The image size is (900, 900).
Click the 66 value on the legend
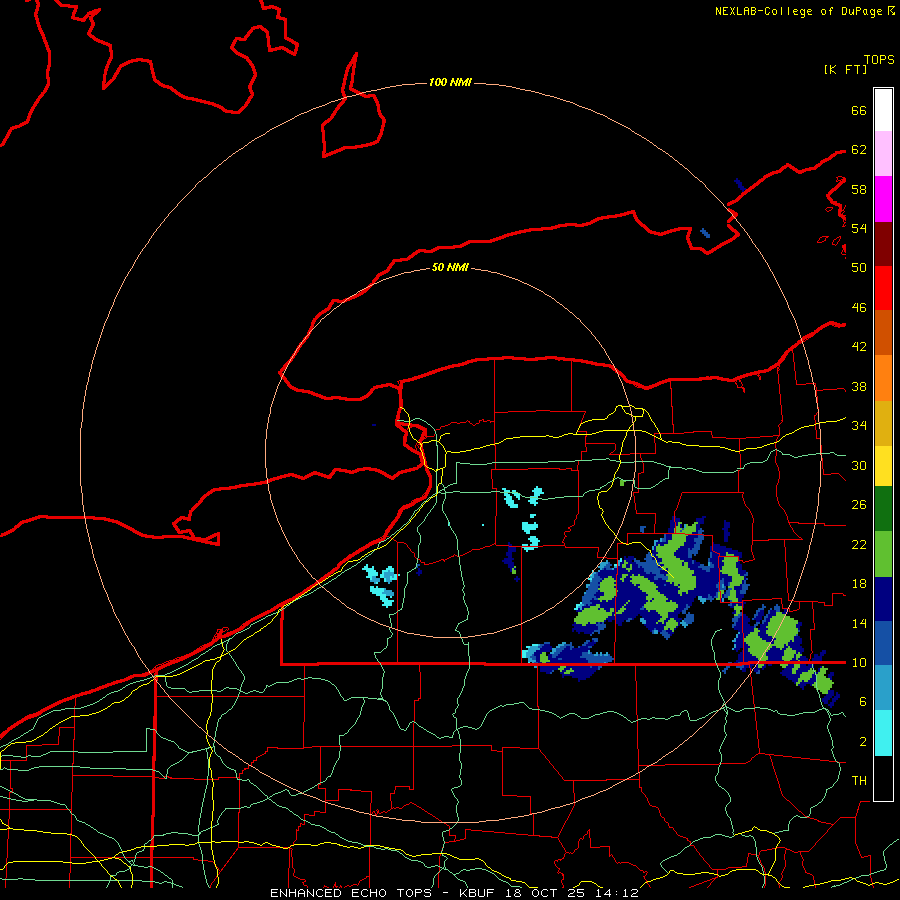[859, 110]
